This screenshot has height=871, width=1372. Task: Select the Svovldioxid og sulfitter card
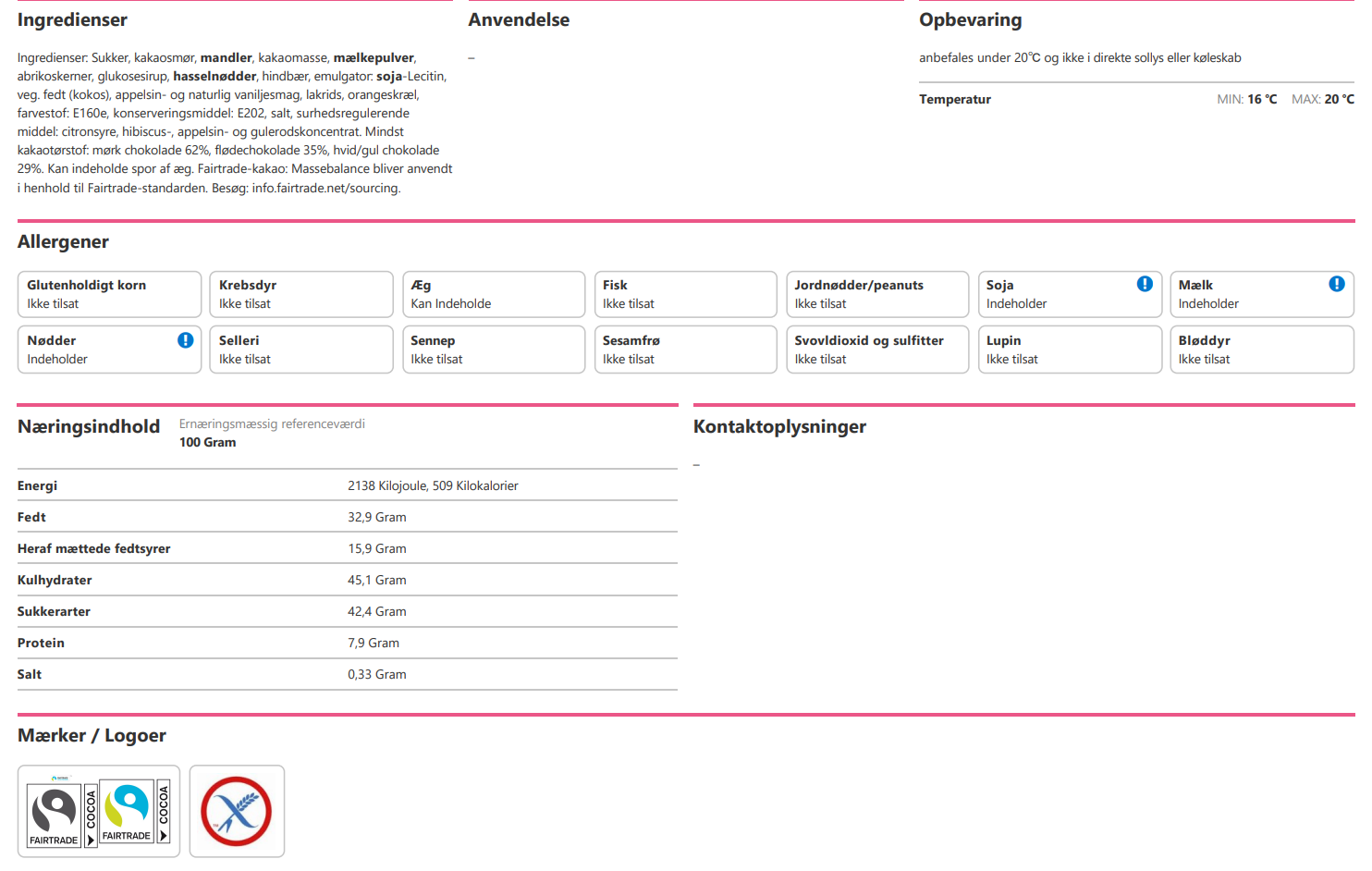point(876,350)
